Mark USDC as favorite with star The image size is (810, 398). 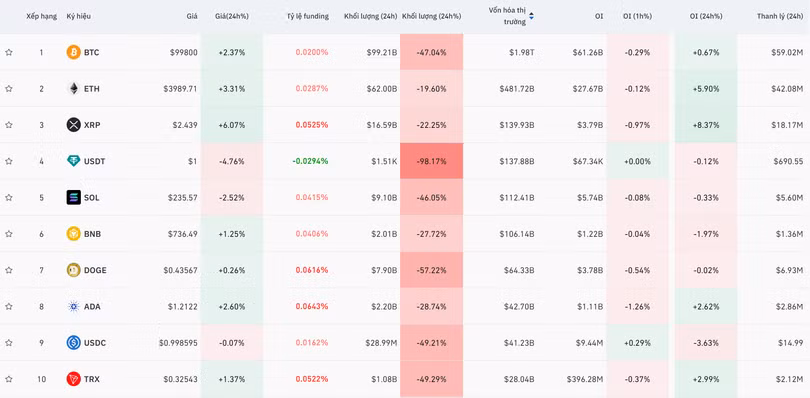(x=9, y=343)
